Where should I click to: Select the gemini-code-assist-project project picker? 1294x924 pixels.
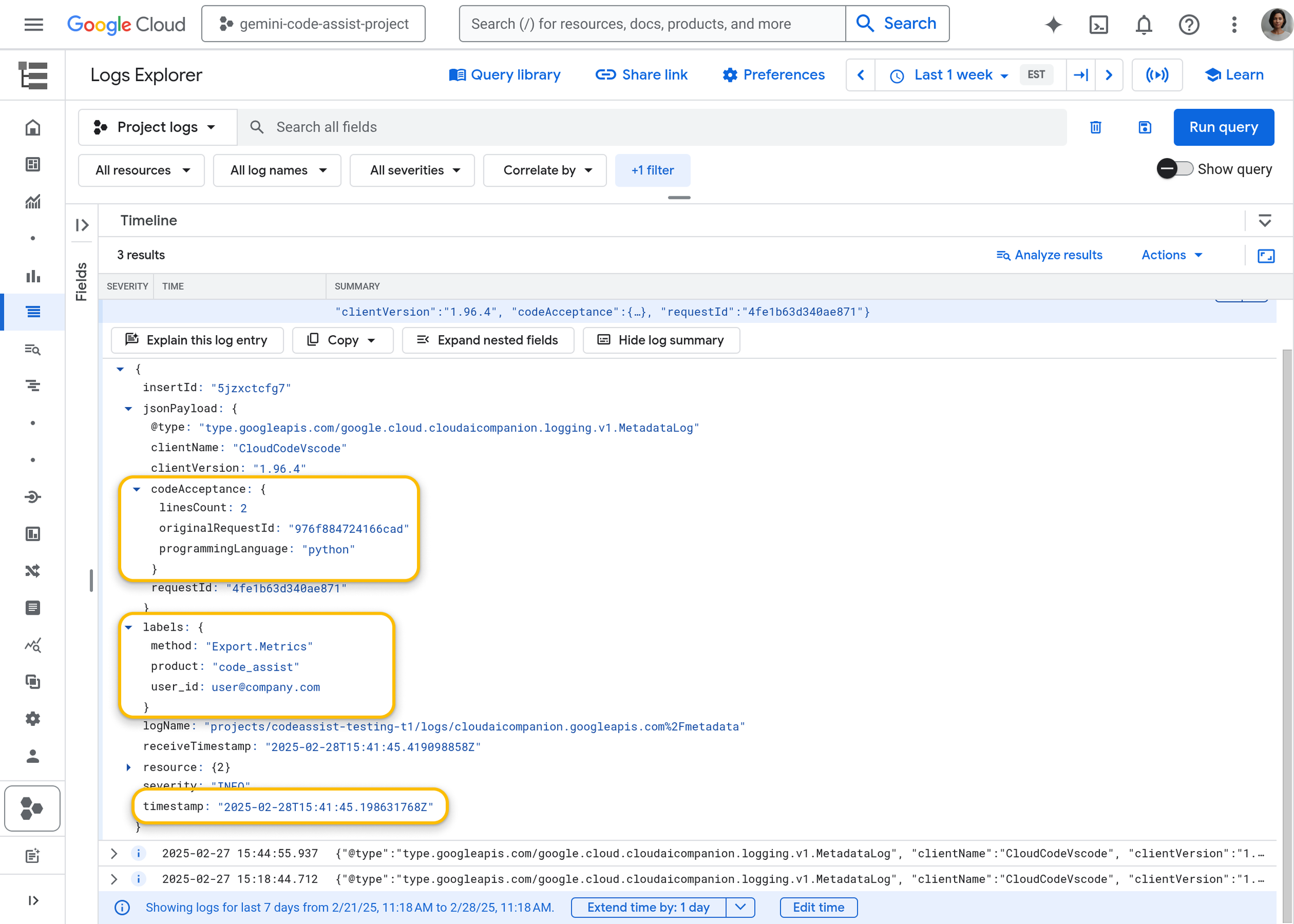[x=314, y=24]
